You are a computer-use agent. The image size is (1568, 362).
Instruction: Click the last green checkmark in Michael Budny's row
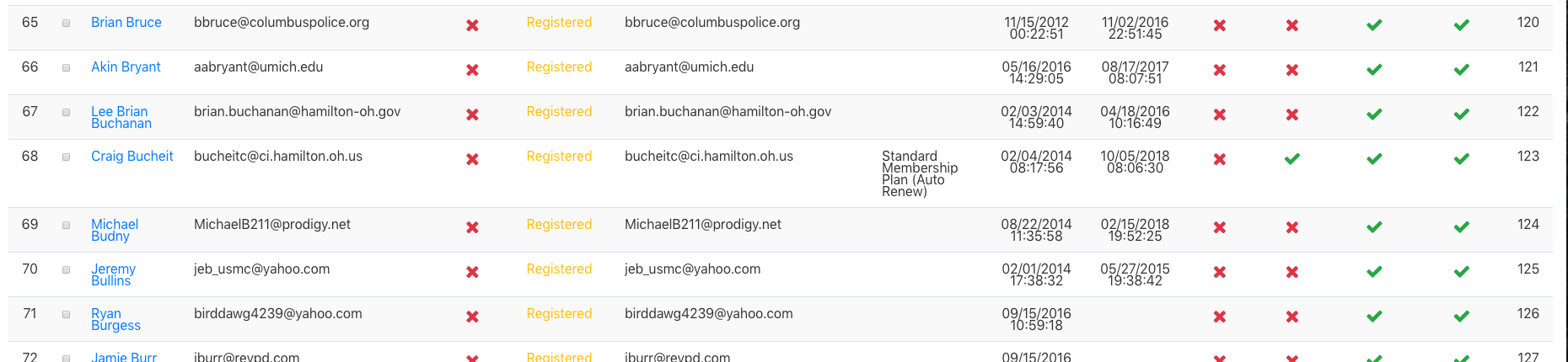(1462, 227)
